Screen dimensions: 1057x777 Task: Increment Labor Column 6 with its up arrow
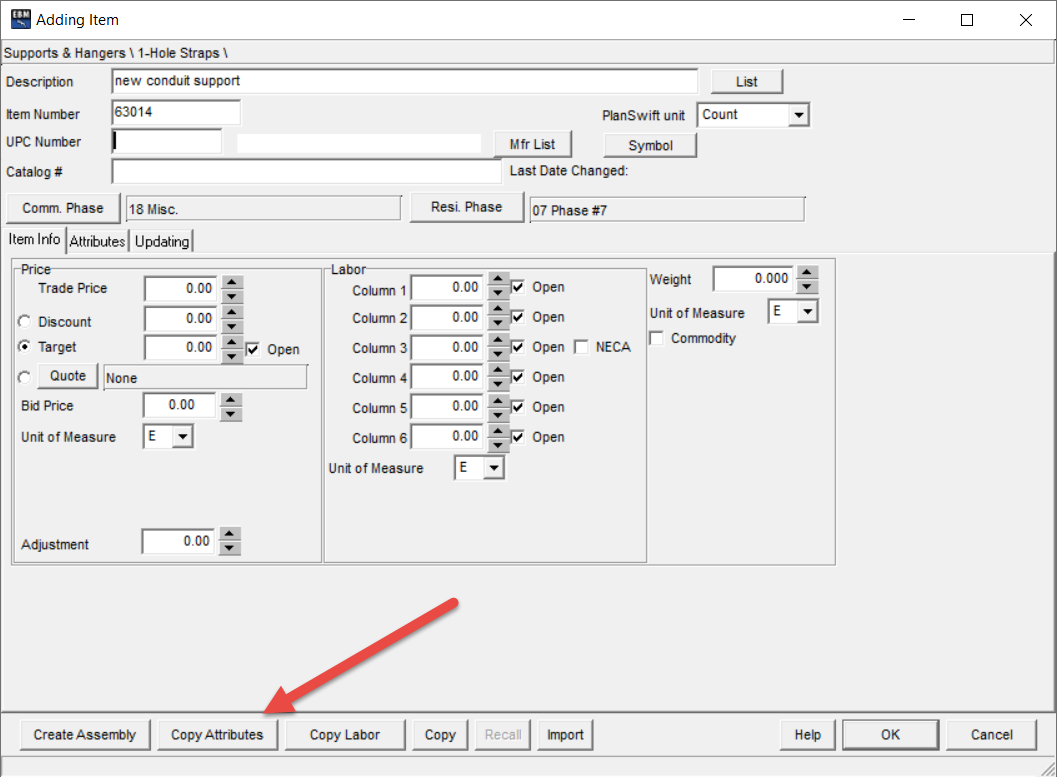pyautogui.click(x=499, y=431)
